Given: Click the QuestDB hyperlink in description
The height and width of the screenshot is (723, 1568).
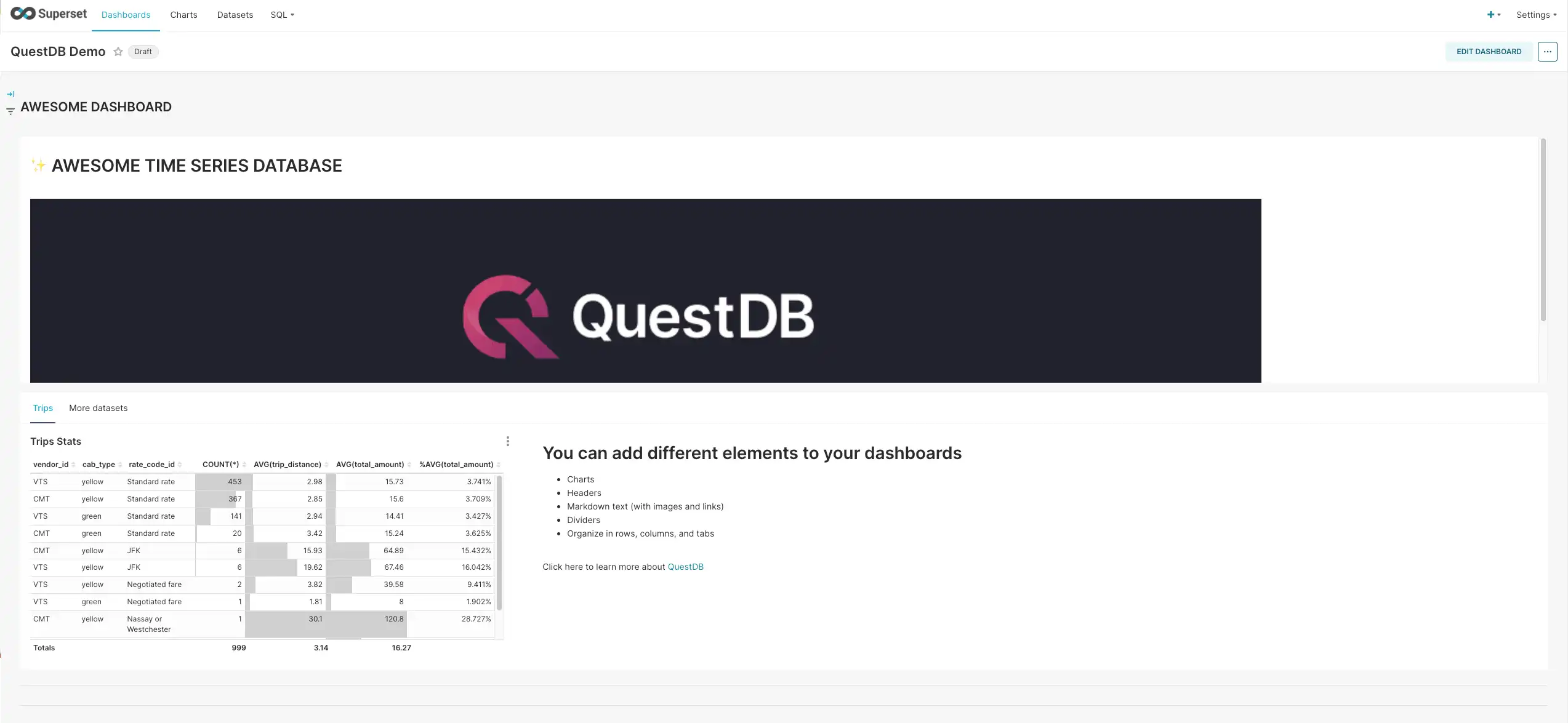Looking at the screenshot, I should [x=685, y=567].
